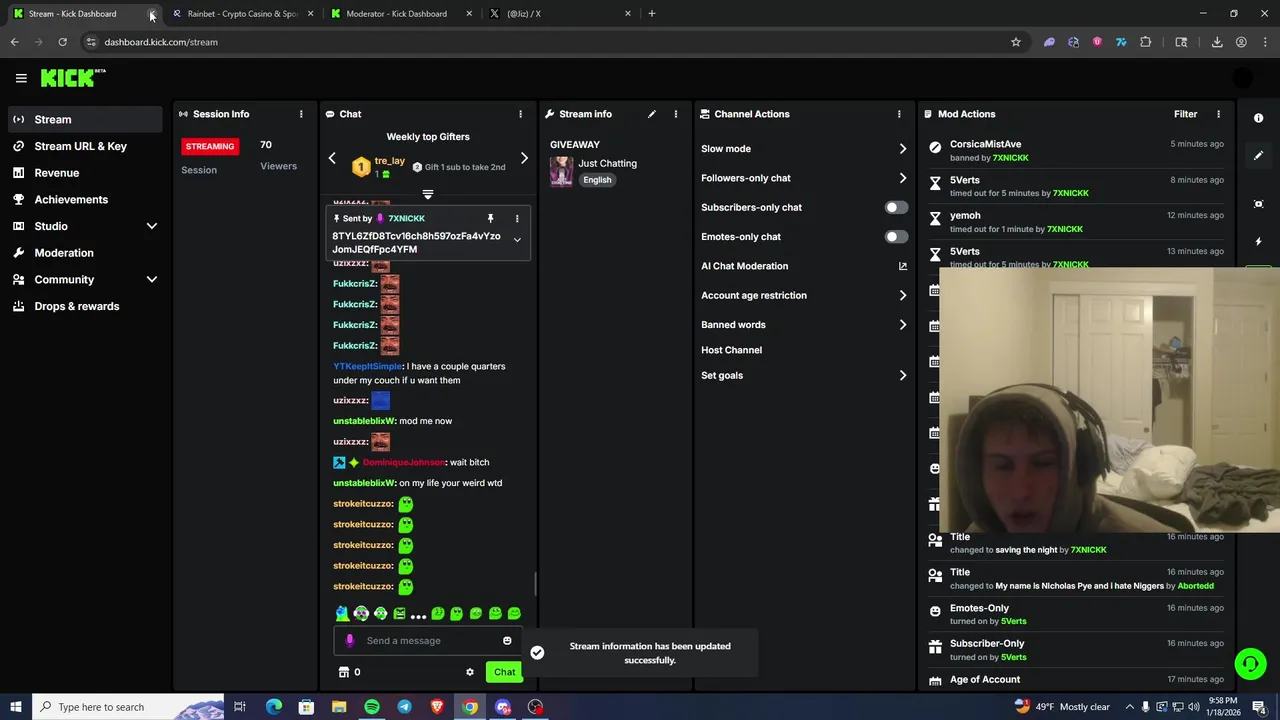Viewport: 1280px width, 720px height.
Task: Expand the pinned message chevron
Action: (x=517, y=240)
